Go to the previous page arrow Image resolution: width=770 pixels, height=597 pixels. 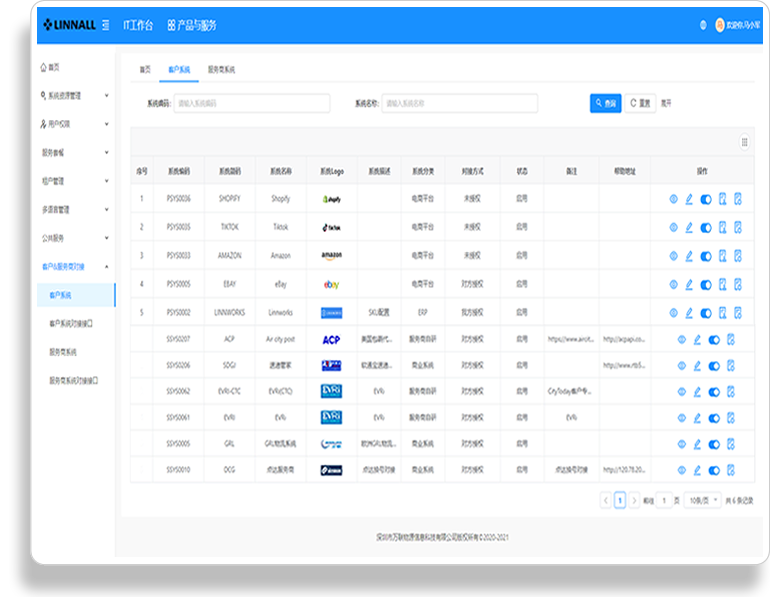tap(605, 500)
